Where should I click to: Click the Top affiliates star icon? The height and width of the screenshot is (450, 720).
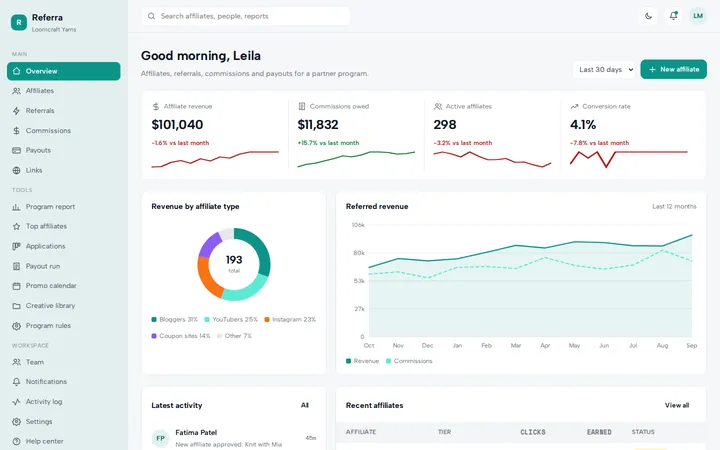click(x=17, y=226)
